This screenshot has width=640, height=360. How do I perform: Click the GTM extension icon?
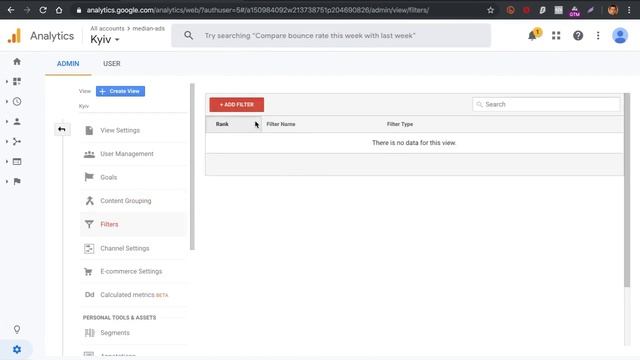click(575, 11)
